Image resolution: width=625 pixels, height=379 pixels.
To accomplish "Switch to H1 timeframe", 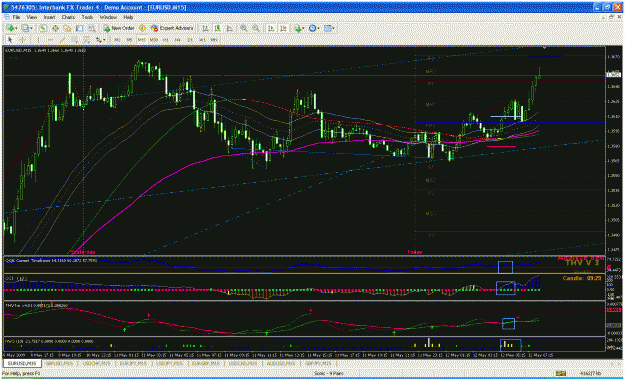I will [165, 40].
